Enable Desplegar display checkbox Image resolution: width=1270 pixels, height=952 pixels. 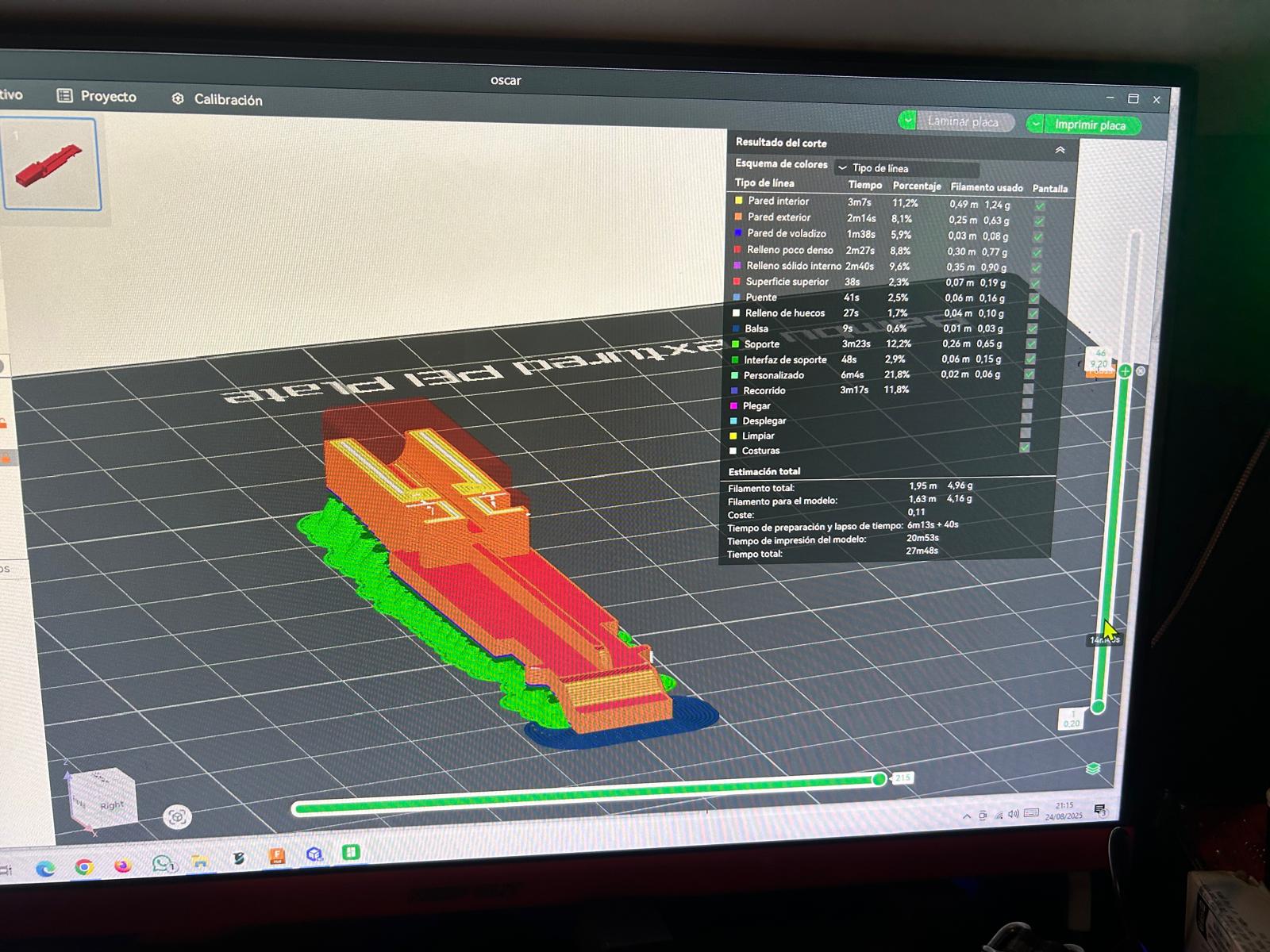[1026, 418]
